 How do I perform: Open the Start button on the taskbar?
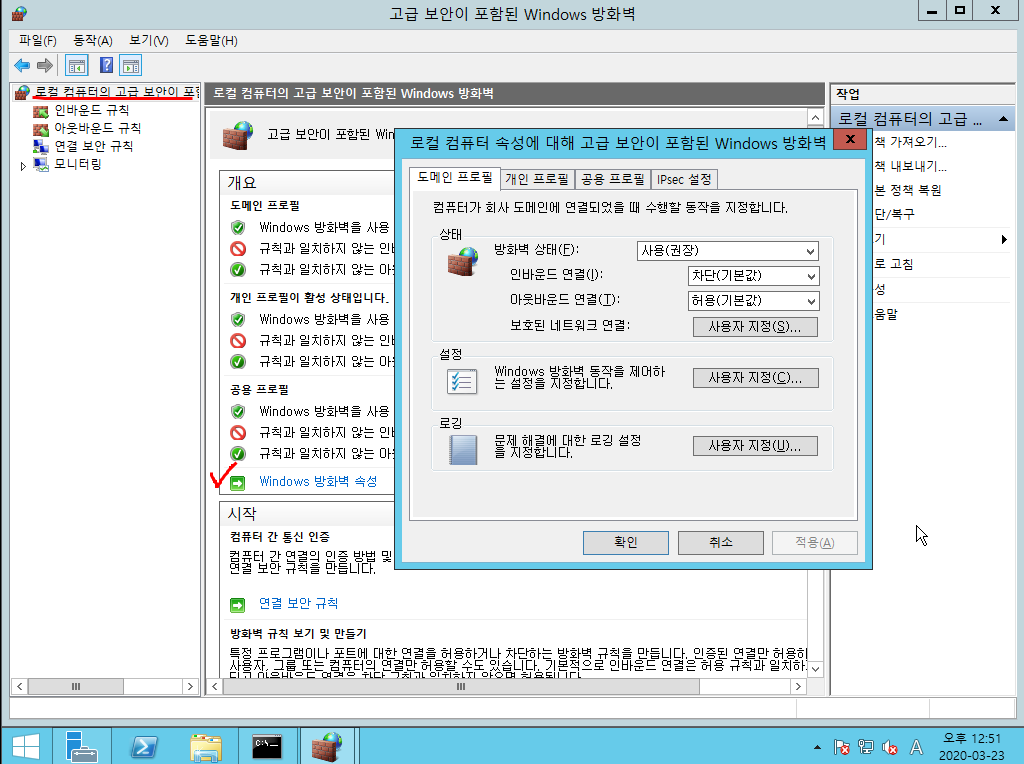(26, 746)
